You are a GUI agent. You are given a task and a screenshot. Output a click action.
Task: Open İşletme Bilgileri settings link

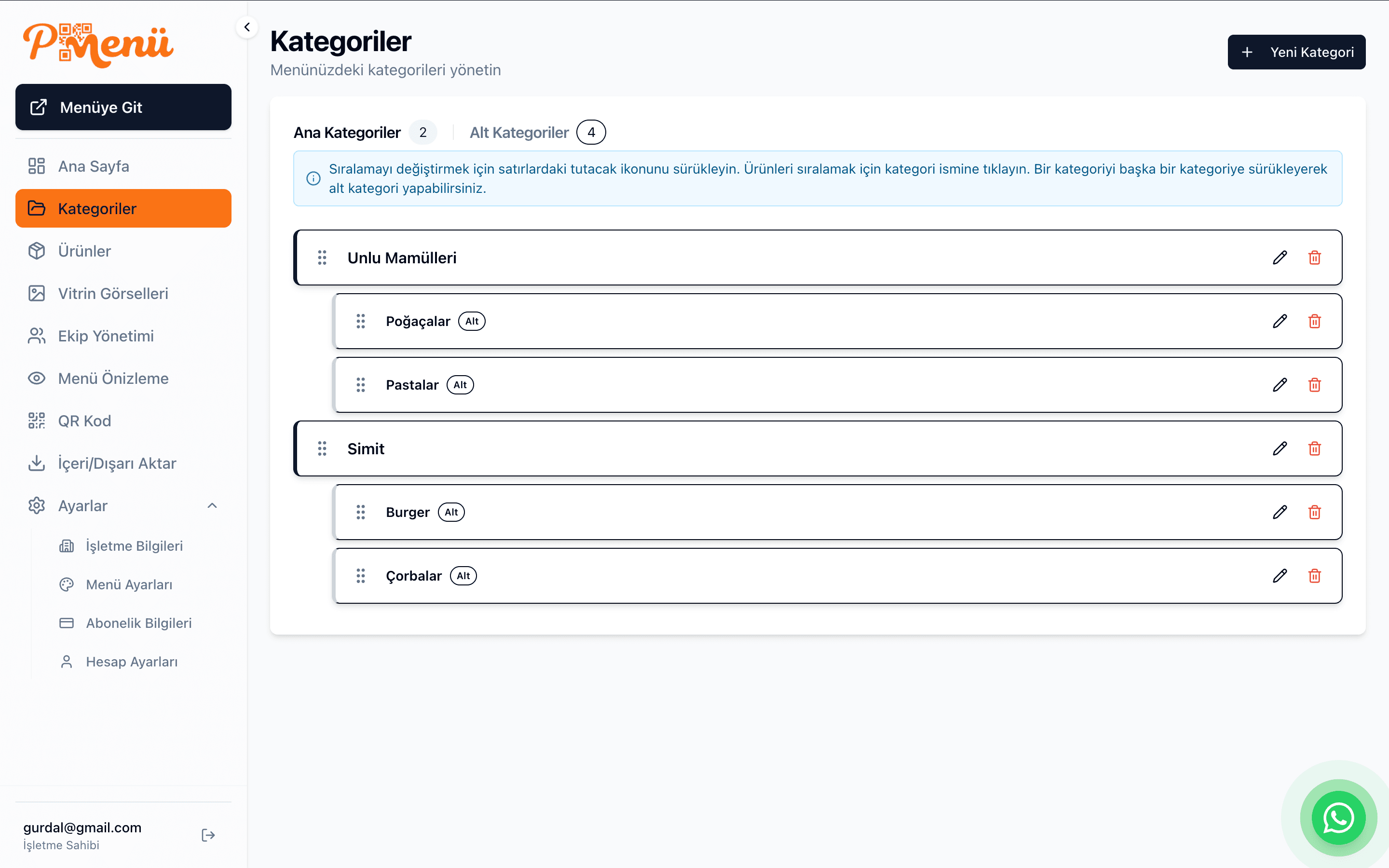[x=134, y=546]
